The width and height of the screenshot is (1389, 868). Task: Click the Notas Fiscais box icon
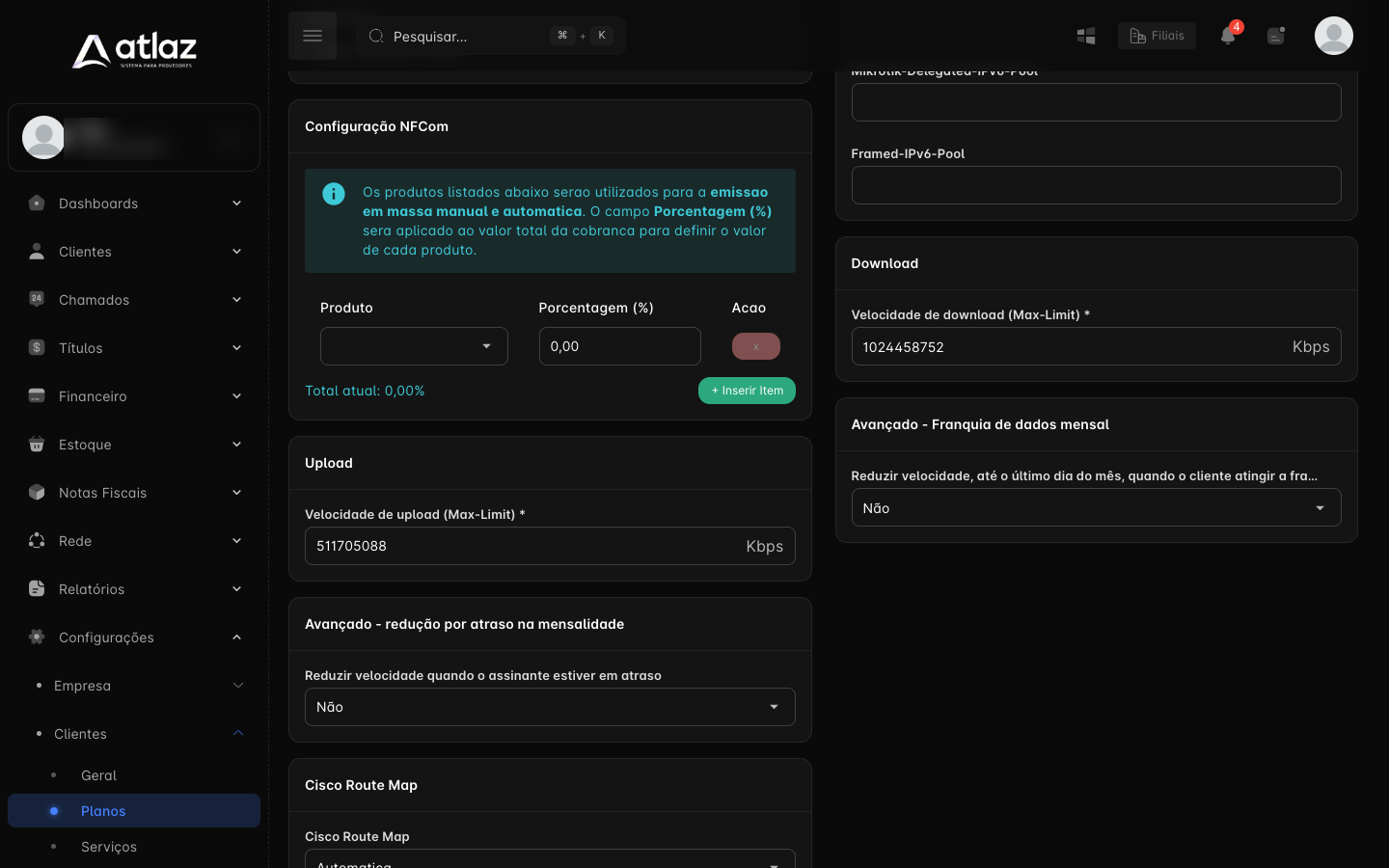coord(37,492)
